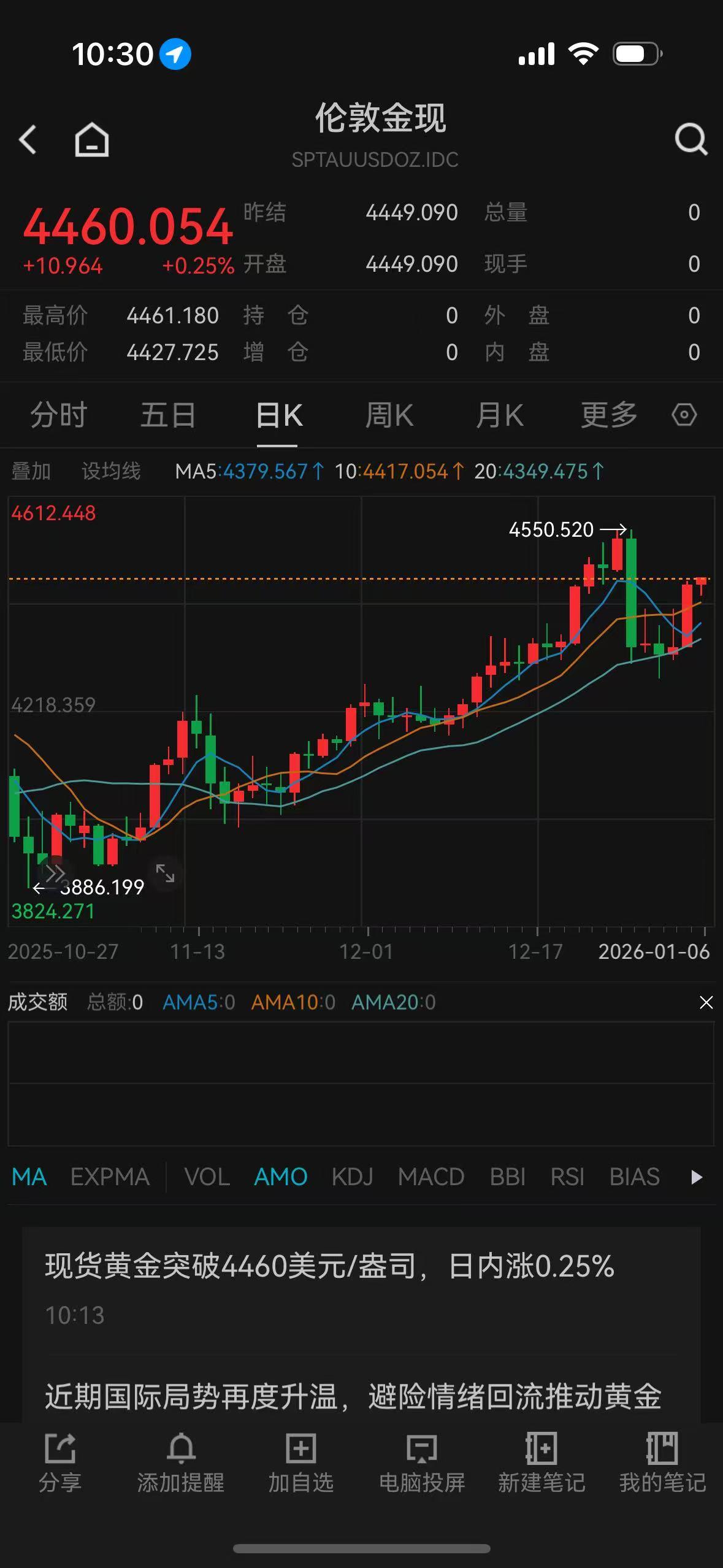Expand earlier candles with double chevron
The image size is (723, 1568).
(x=54, y=873)
